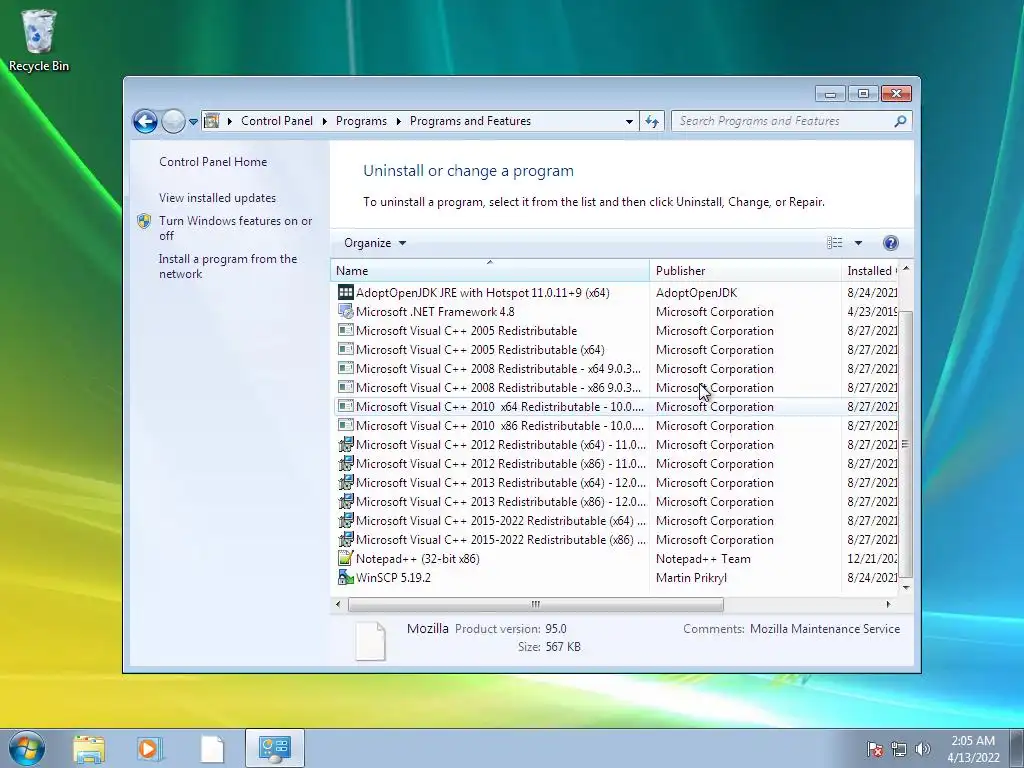Select Visual C++ 2013 Redistributable (x64) row
The width and height of the screenshot is (1024, 768).
point(616,483)
